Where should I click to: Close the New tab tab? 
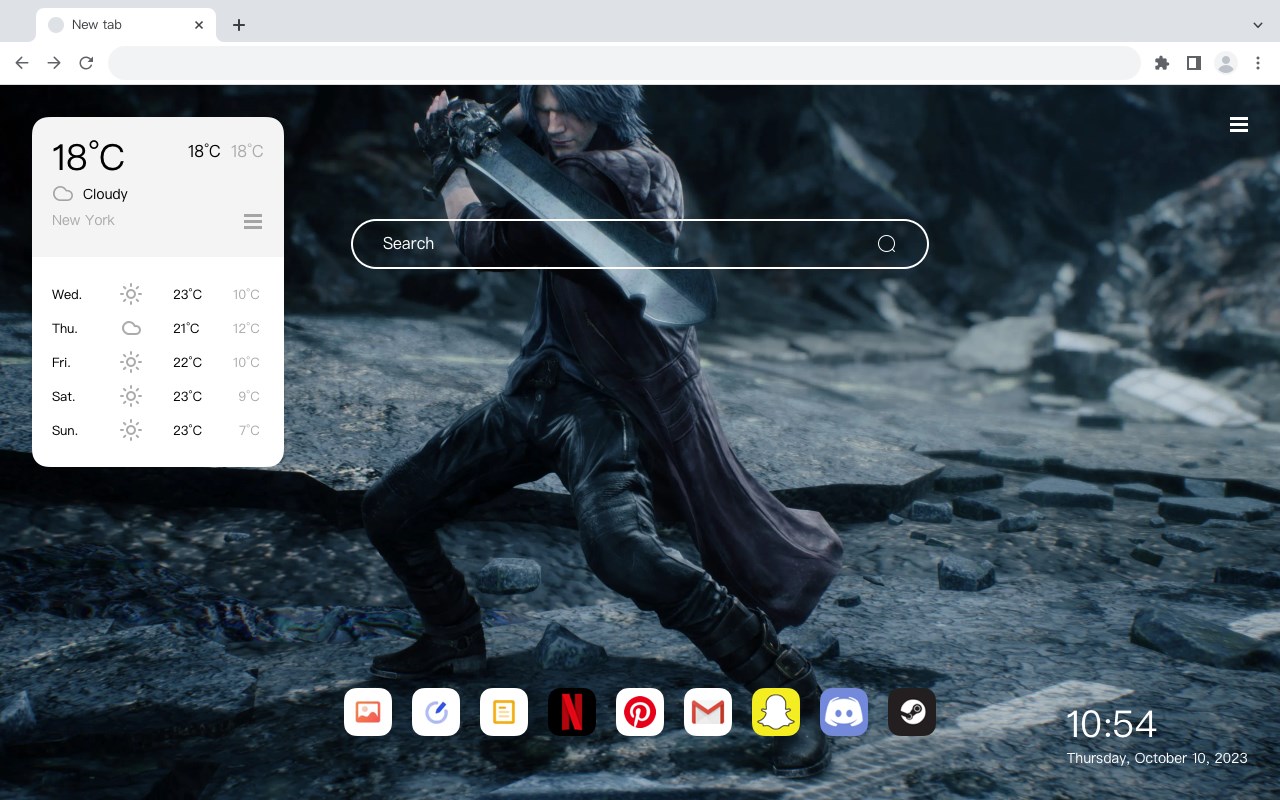(x=199, y=25)
